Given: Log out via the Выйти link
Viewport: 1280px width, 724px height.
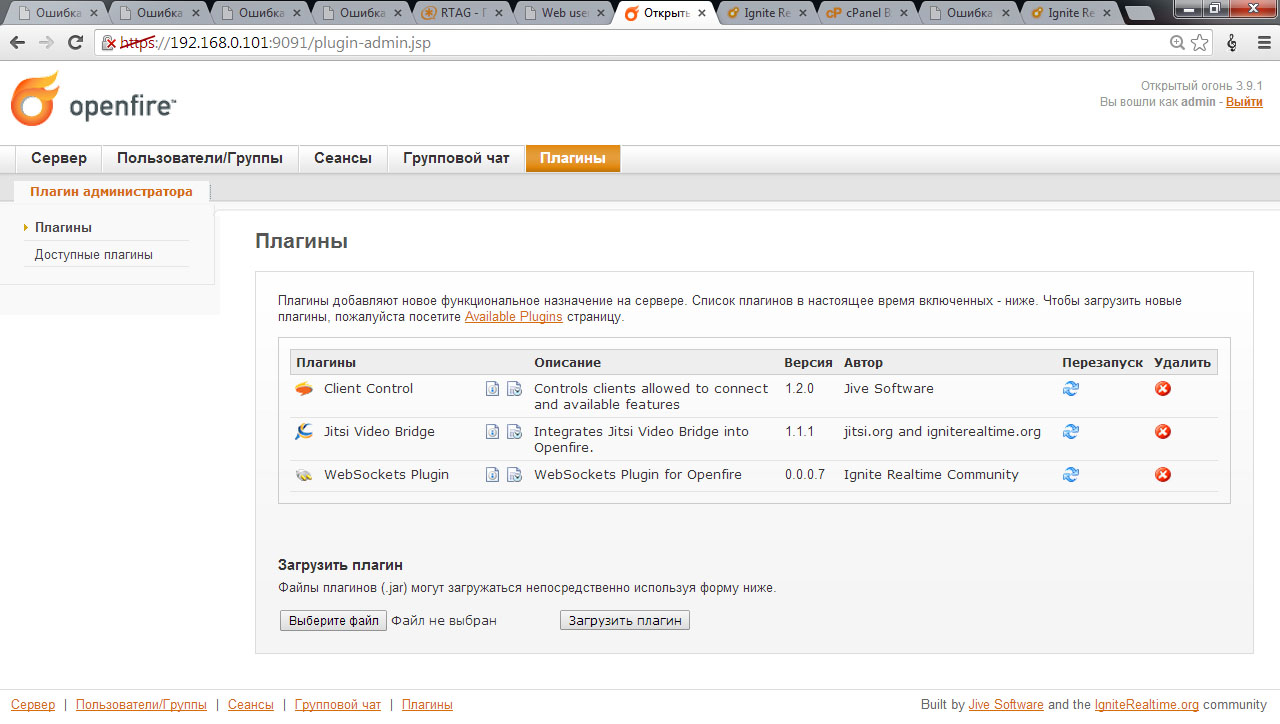Looking at the screenshot, I should coord(1244,102).
